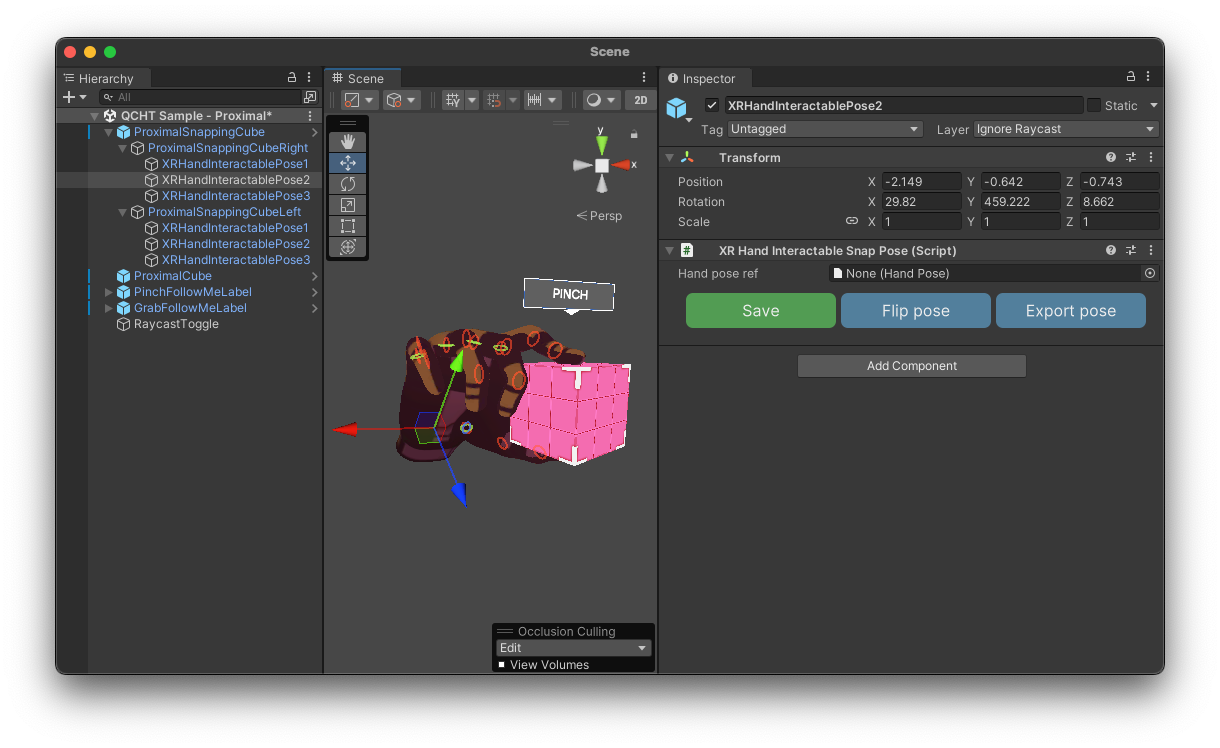Open Snap Pose script more options menu

tap(1150, 250)
